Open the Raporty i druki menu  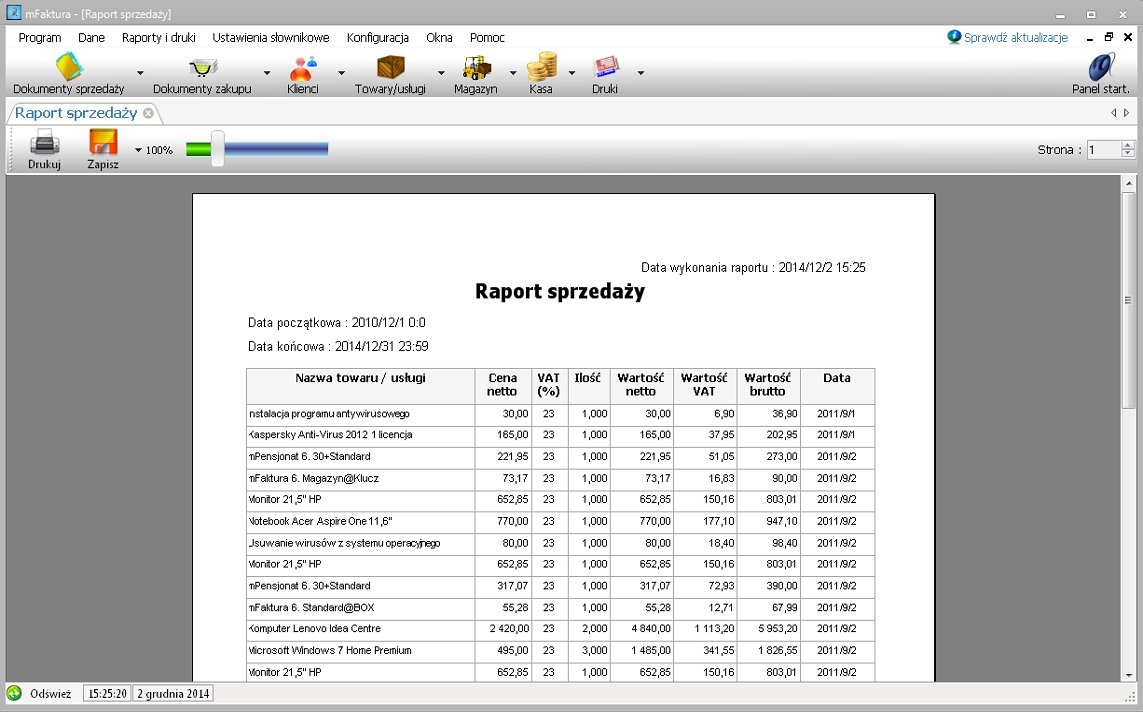point(158,38)
